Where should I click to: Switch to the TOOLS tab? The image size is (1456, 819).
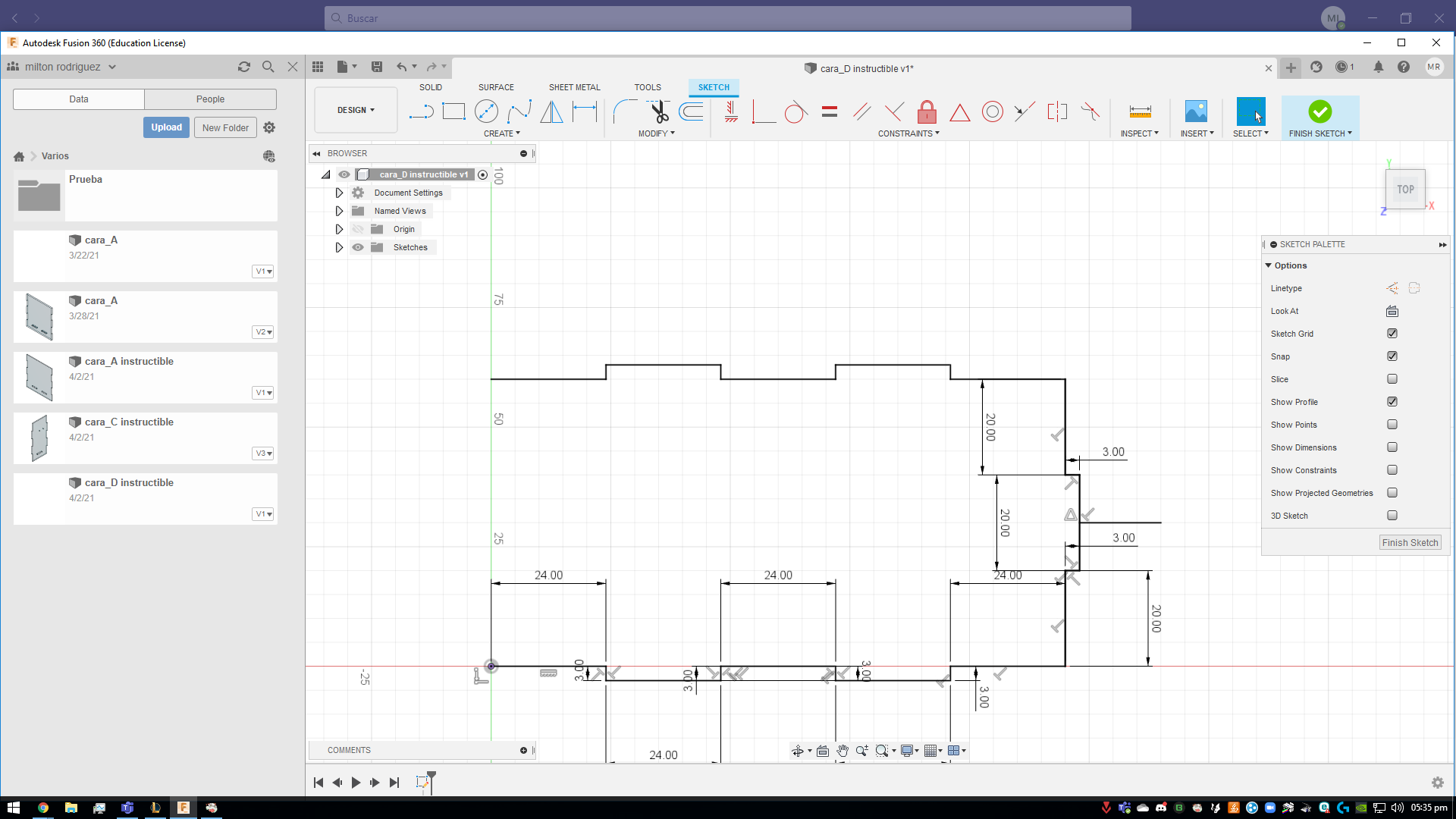[648, 87]
